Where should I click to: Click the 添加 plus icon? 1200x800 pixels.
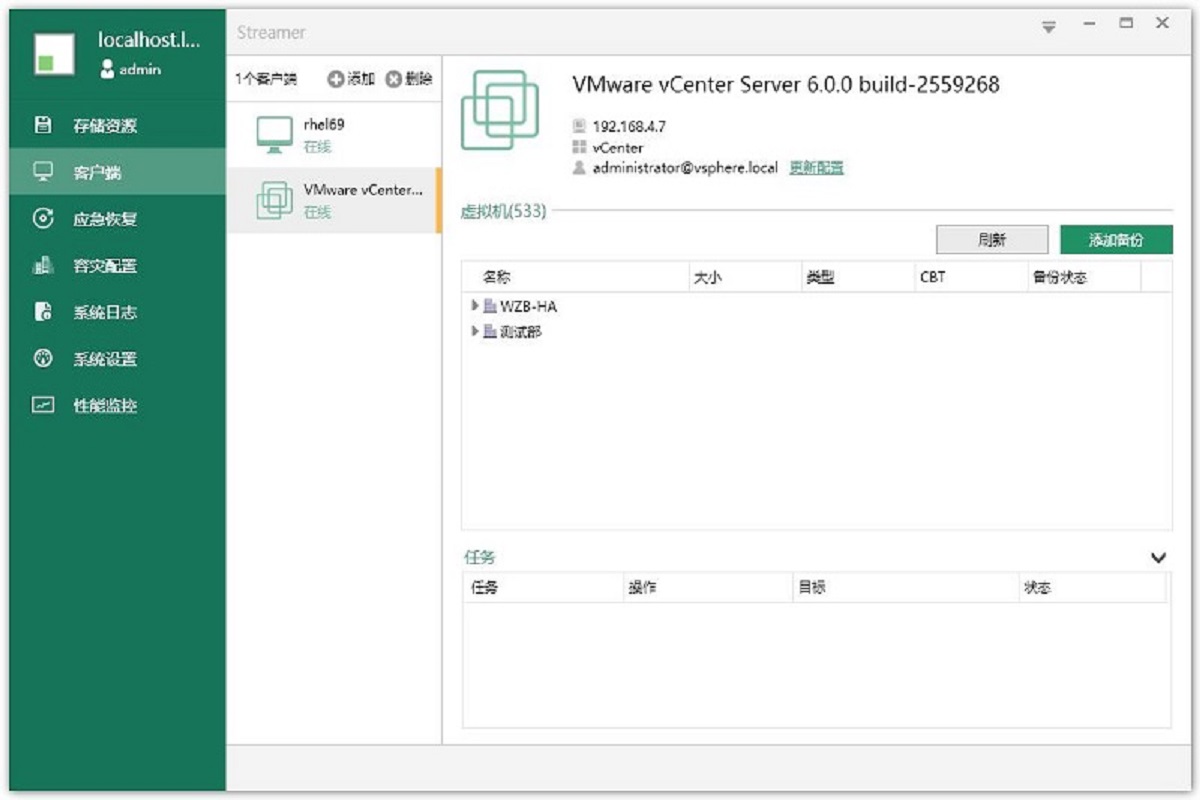[336, 79]
